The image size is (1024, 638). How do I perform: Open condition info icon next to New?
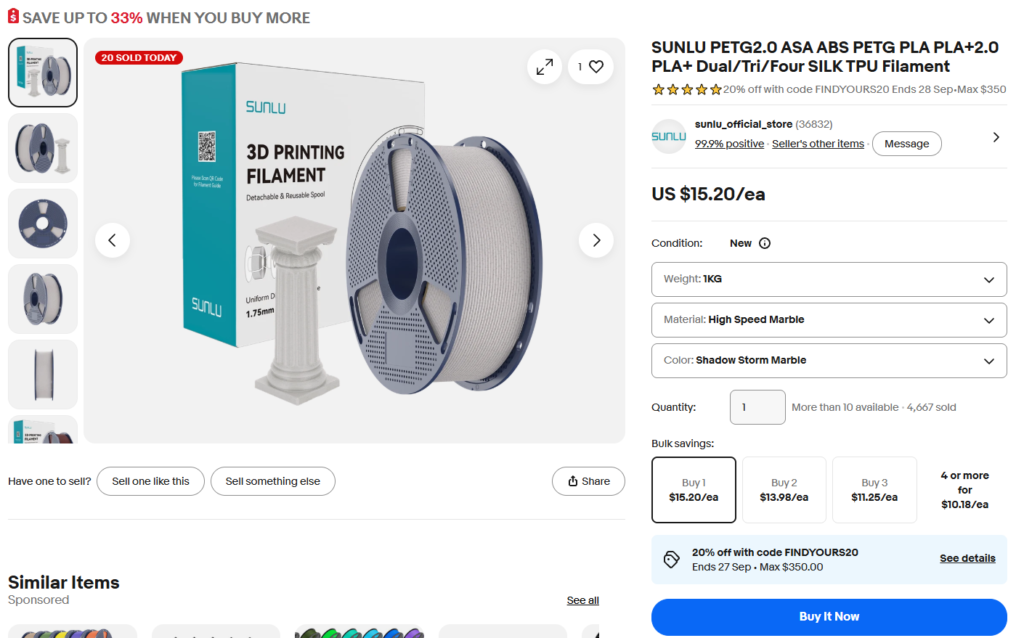[765, 244]
